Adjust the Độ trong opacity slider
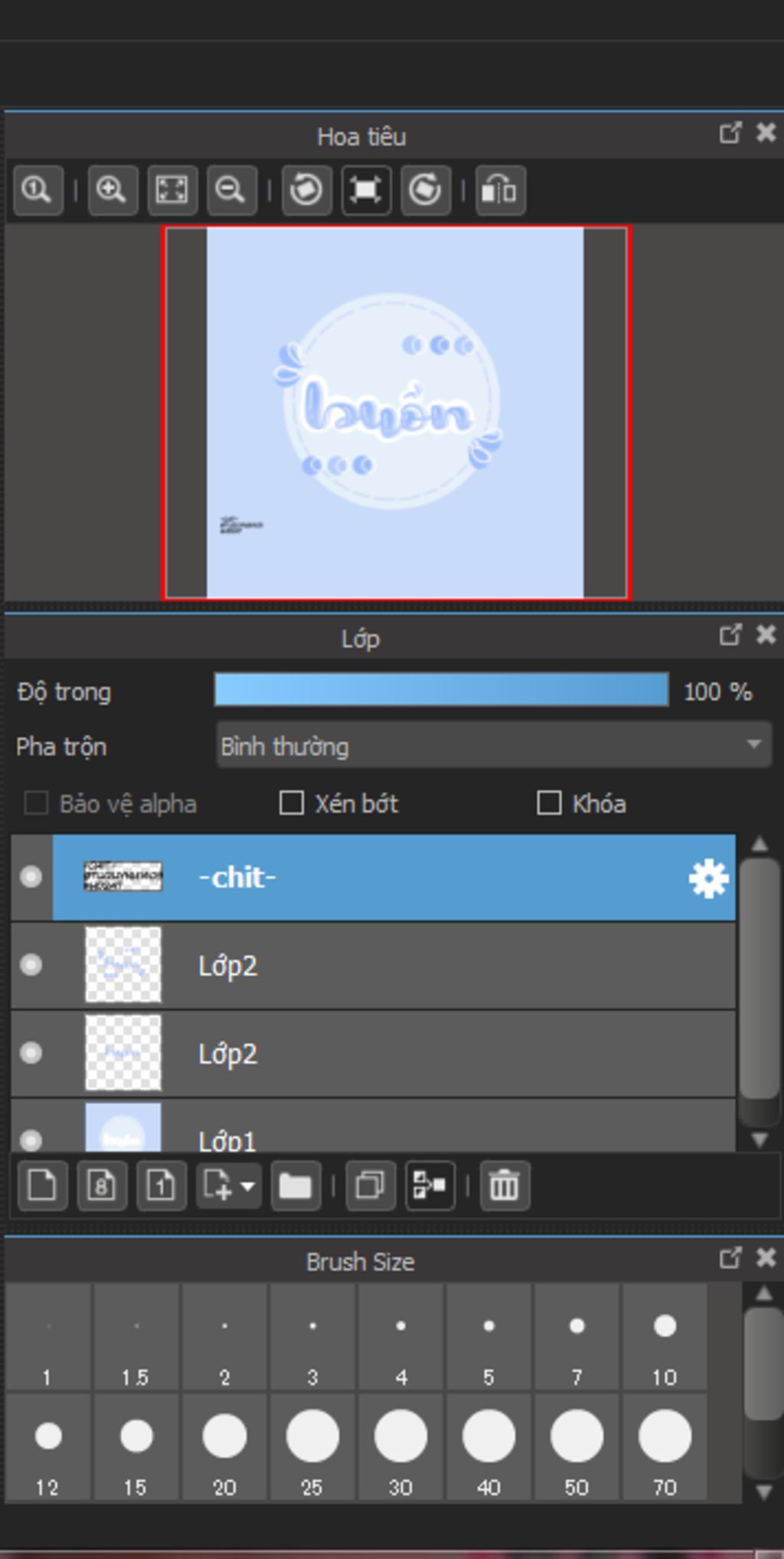Screen dimensions: 784x1559 pyautogui.click(x=442, y=690)
